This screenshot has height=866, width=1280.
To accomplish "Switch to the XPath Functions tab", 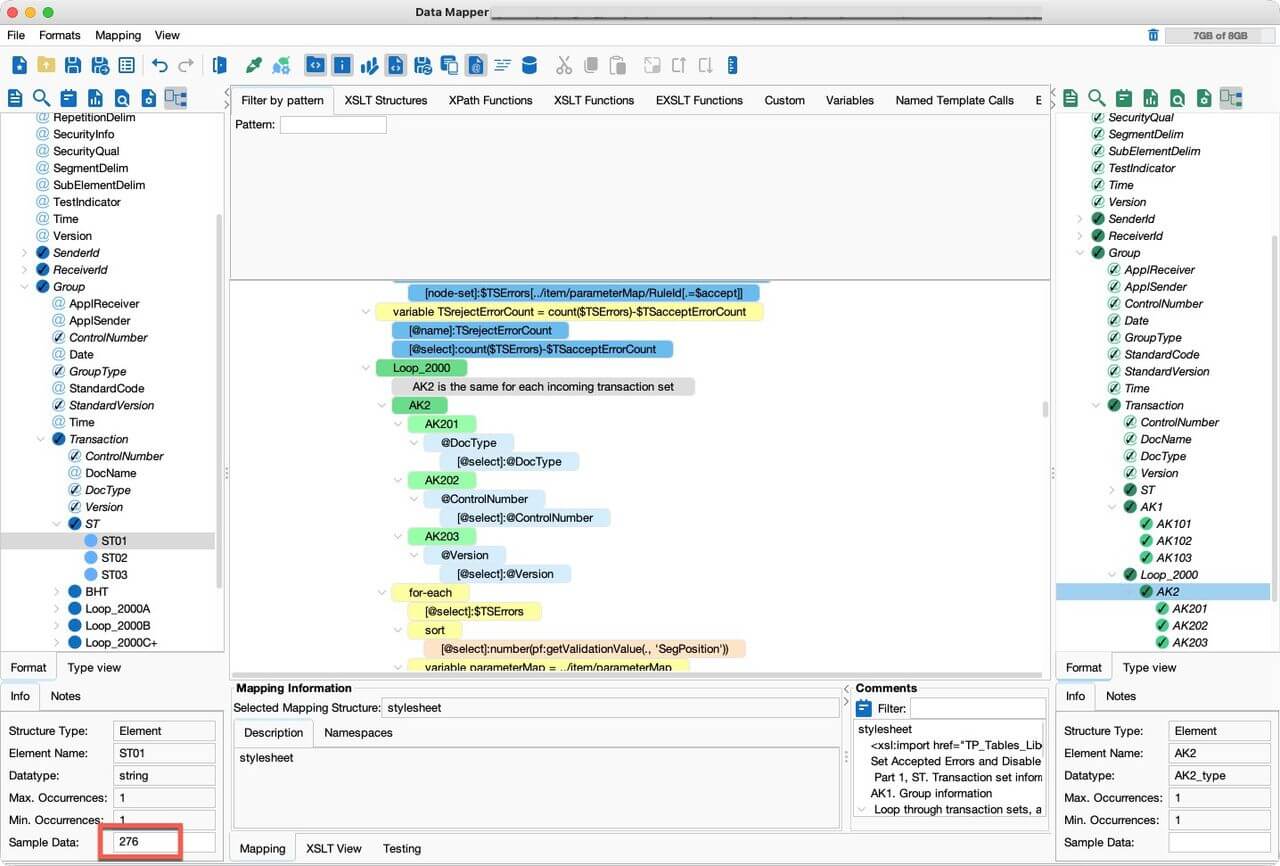I will 490,100.
